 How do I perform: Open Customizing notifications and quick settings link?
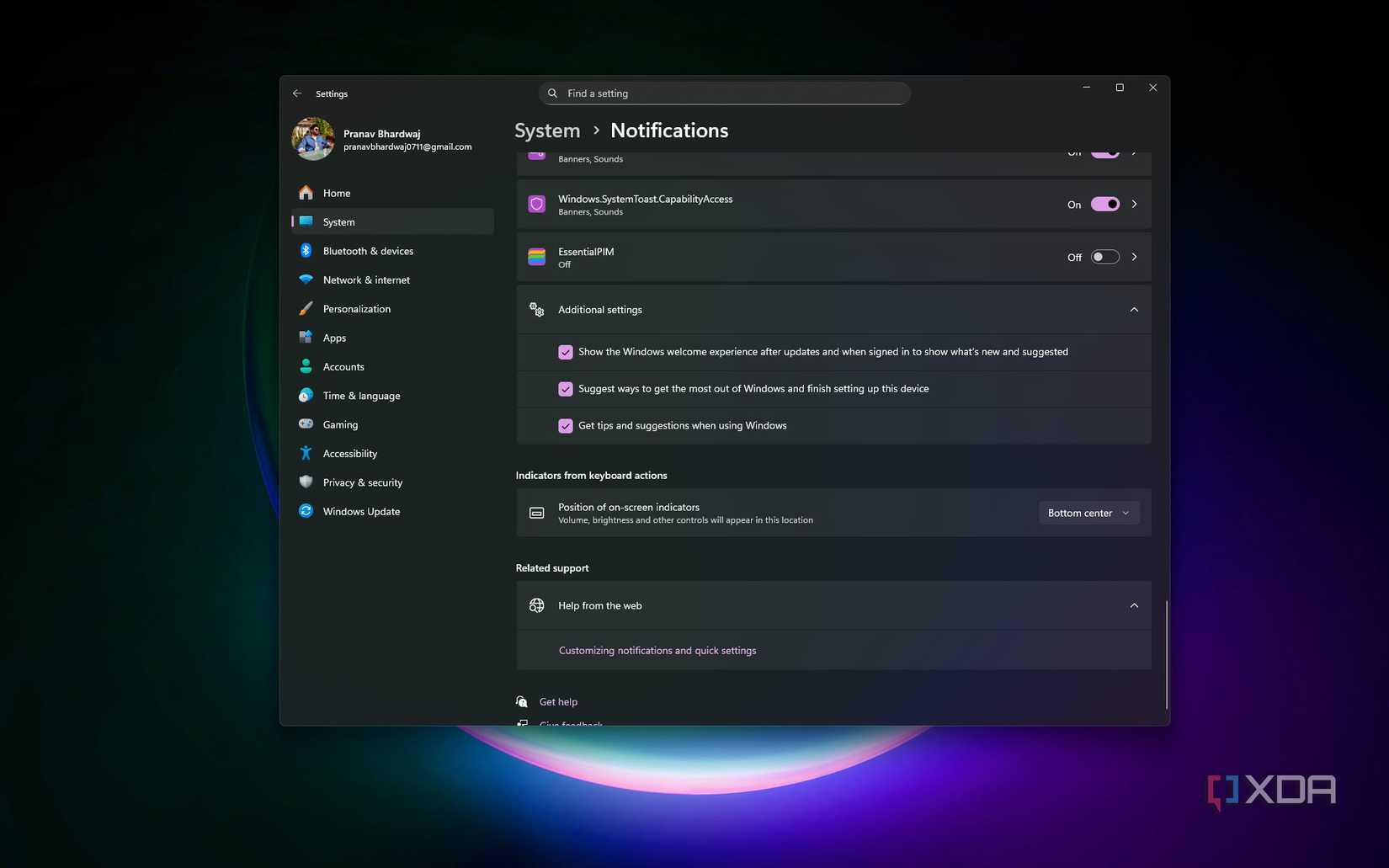[657, 650]
